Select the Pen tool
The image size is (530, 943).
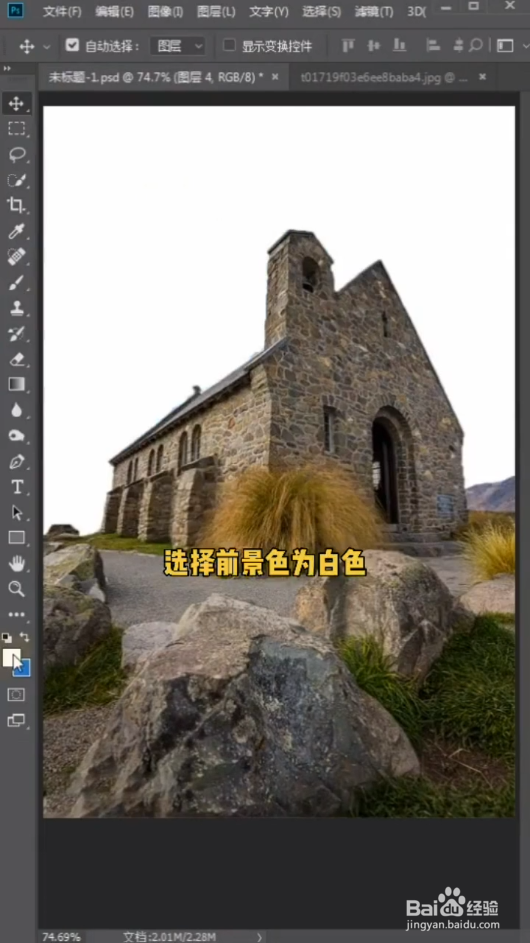[16, 461]
